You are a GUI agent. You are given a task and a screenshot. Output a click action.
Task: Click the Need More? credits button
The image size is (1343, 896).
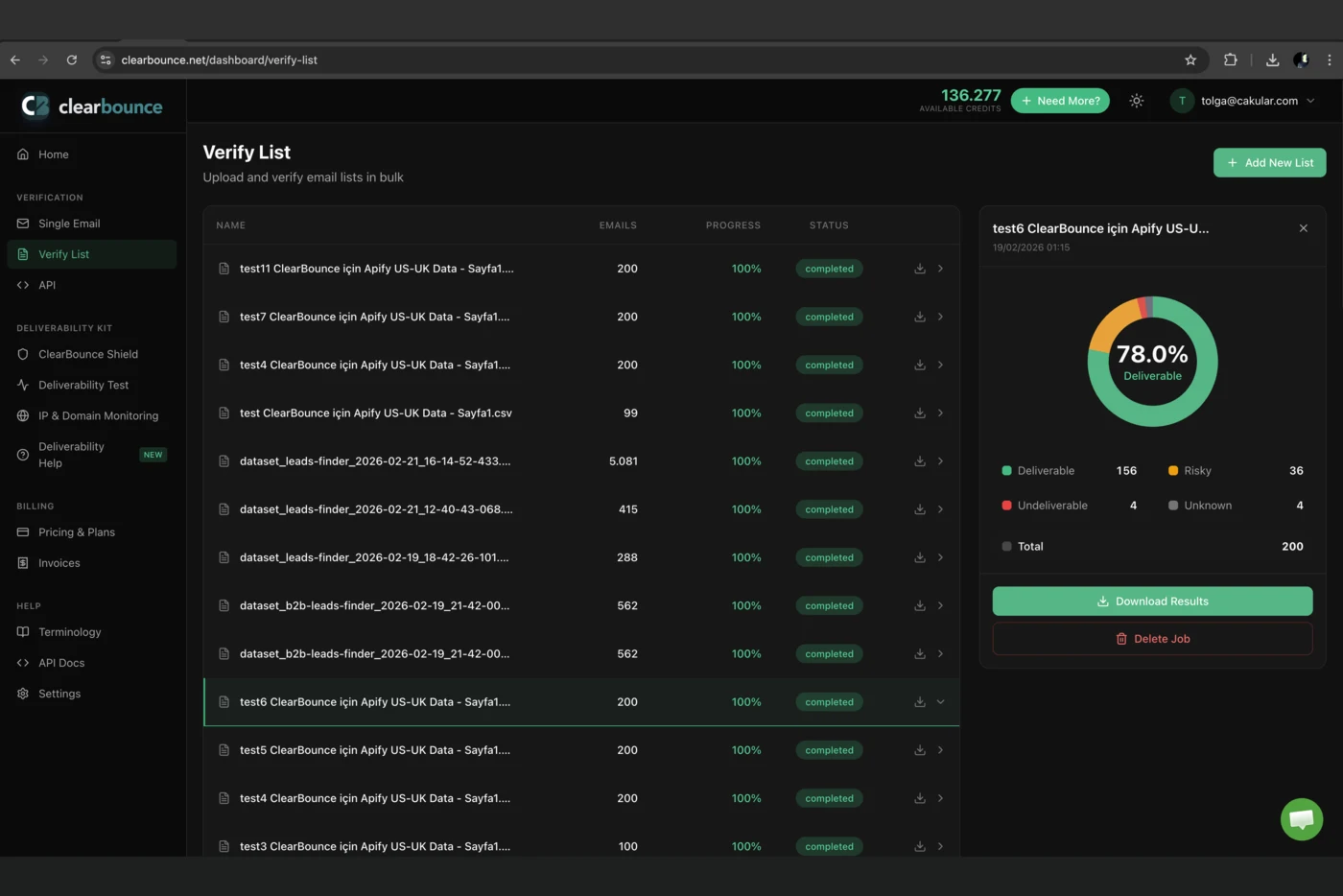1060,101
